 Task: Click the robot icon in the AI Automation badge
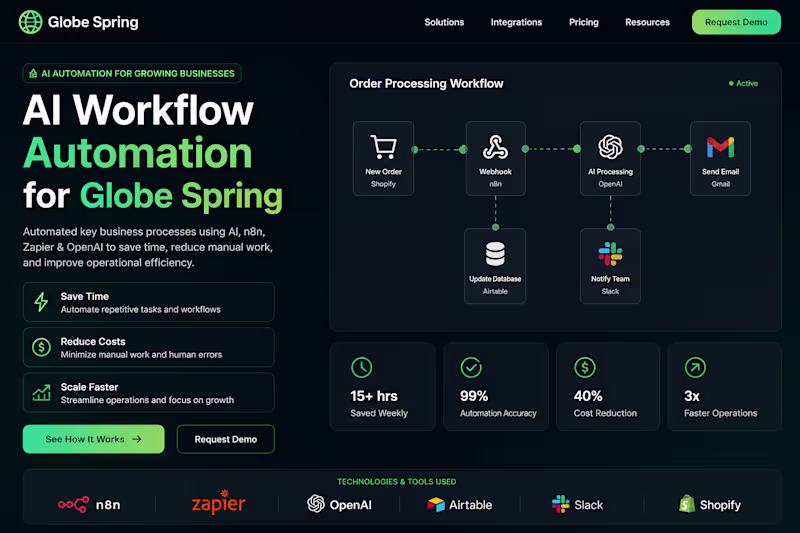[33, 73]
